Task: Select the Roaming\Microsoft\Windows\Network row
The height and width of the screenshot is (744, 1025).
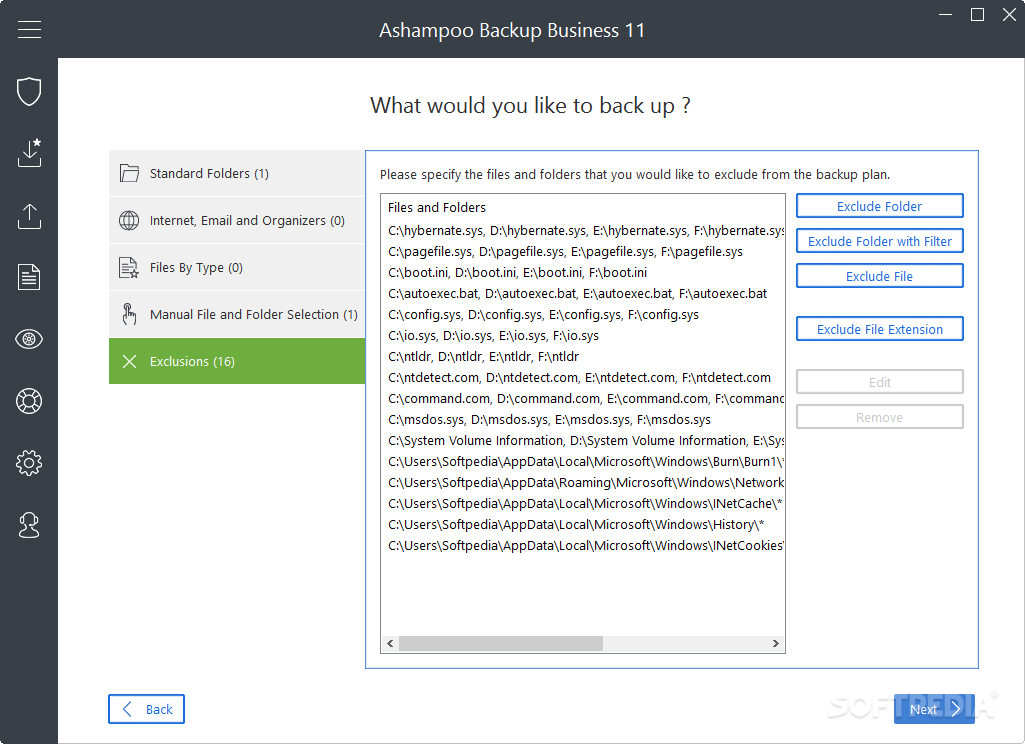Action: coord(582,482)
